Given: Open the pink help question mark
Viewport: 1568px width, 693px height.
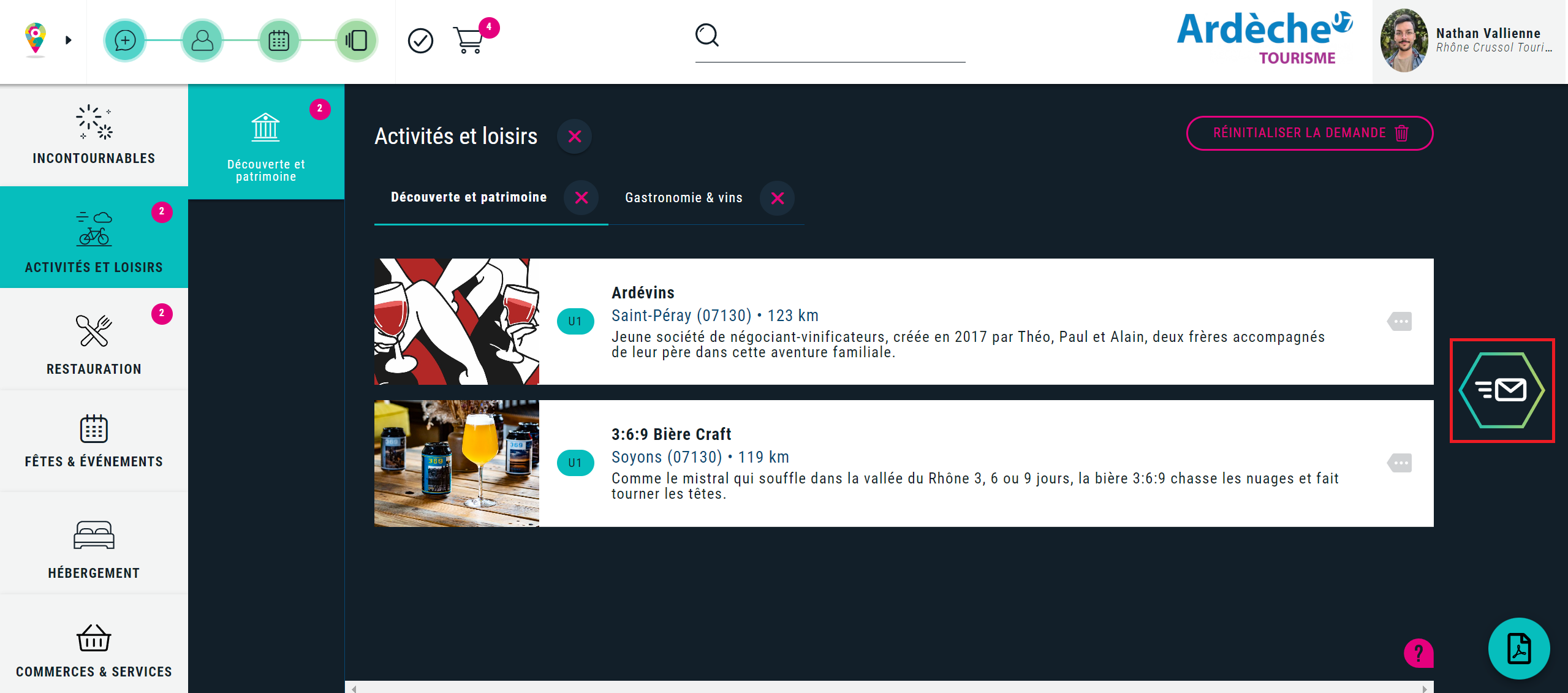Looking at the screenshot, I should 1418,653.
